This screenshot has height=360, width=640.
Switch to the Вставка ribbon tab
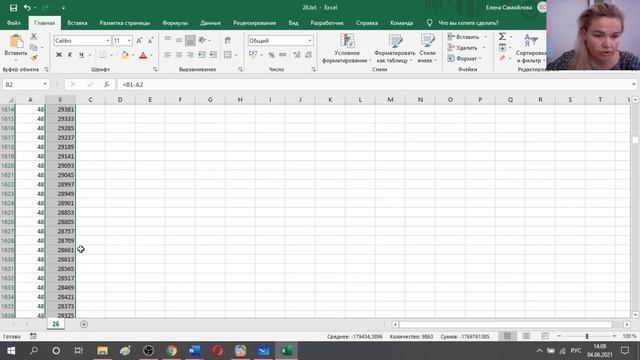coord(77,23)
